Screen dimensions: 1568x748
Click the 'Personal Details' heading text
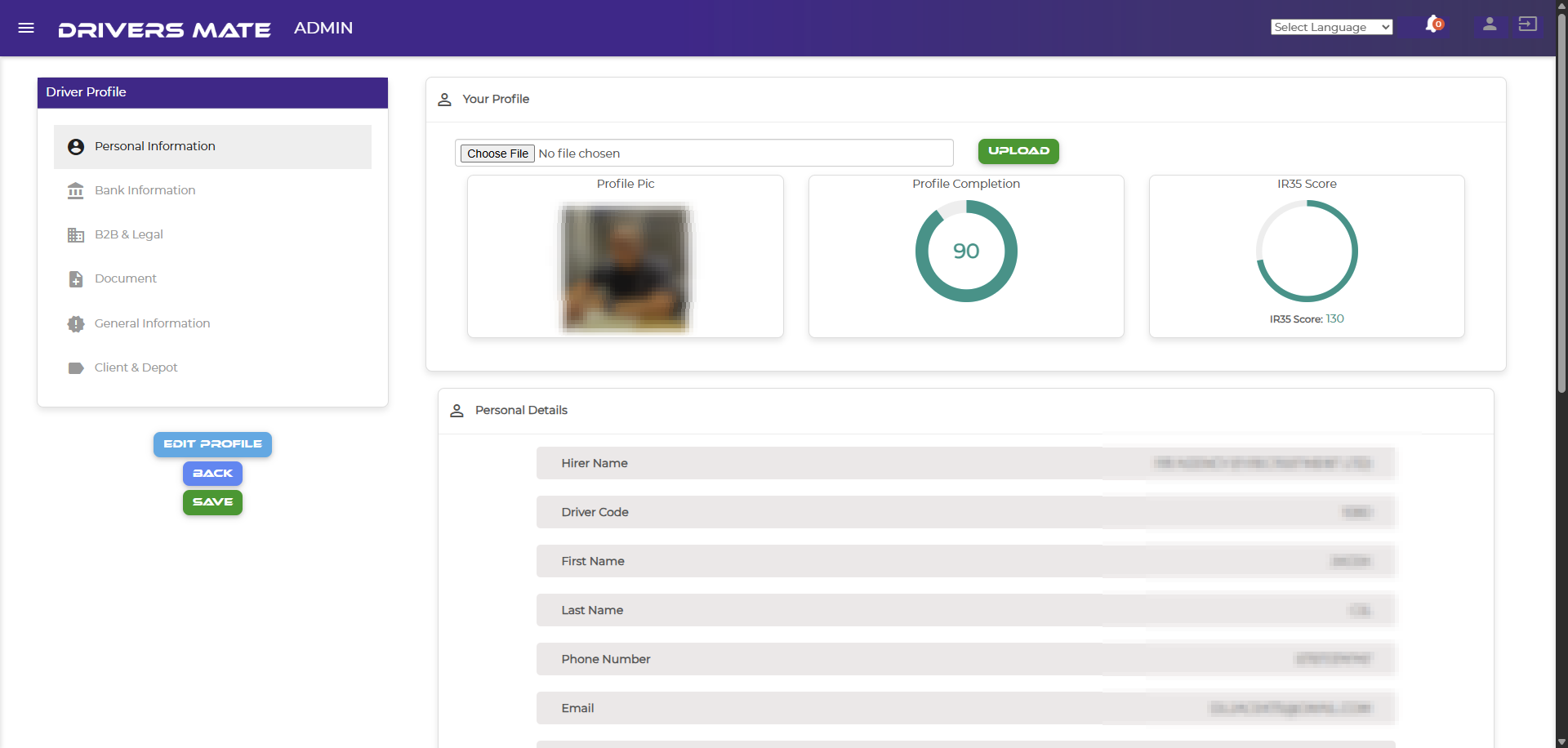pyautogui.click(x=521, y=410)
